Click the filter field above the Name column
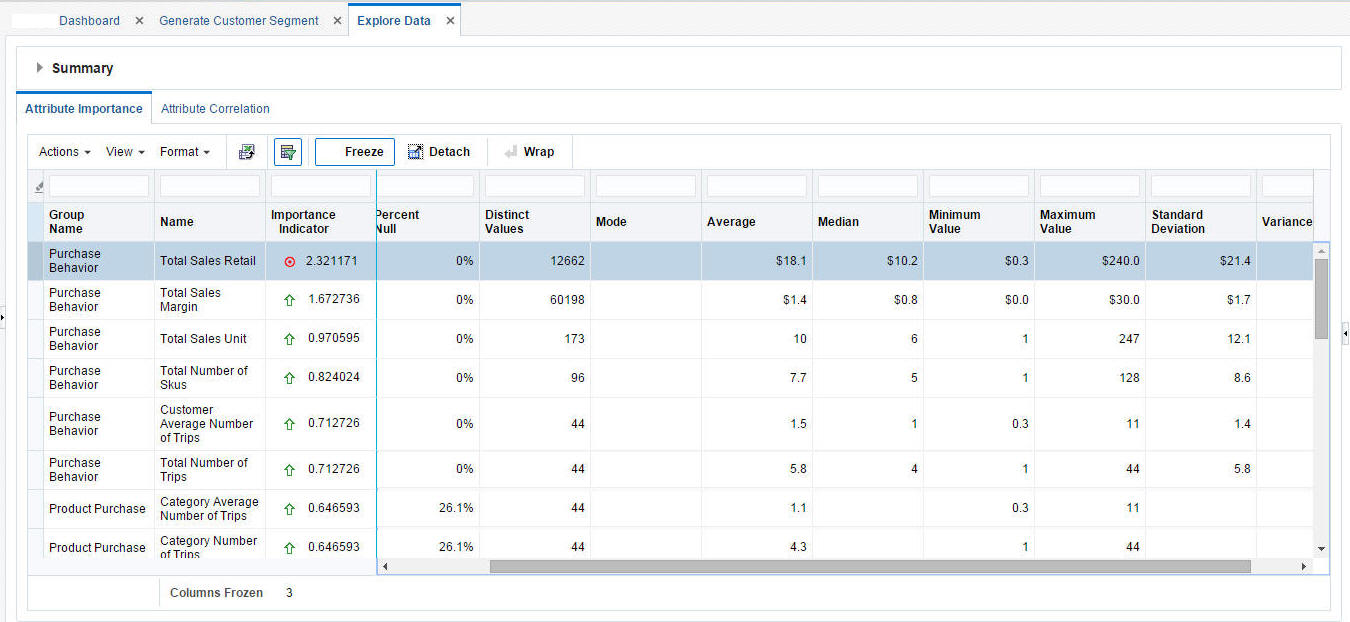The image size is (1350, 622). tap(210, 186)
